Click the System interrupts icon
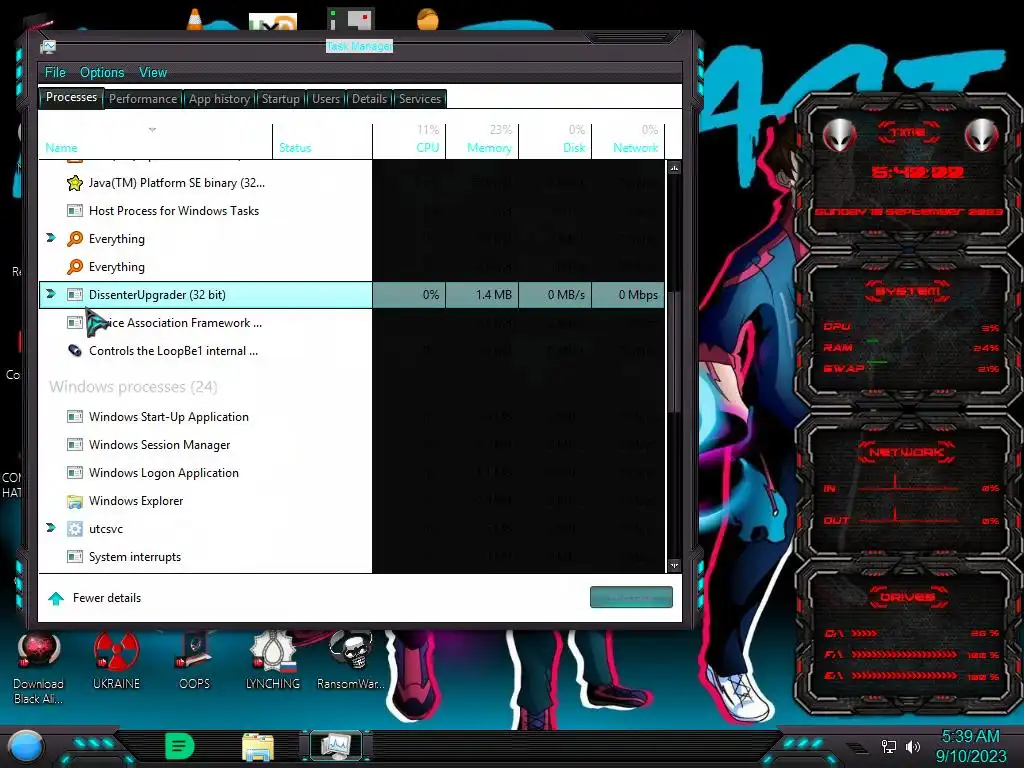The width and height of the screenshot is (1024, 768). click(x=75, y=557)
